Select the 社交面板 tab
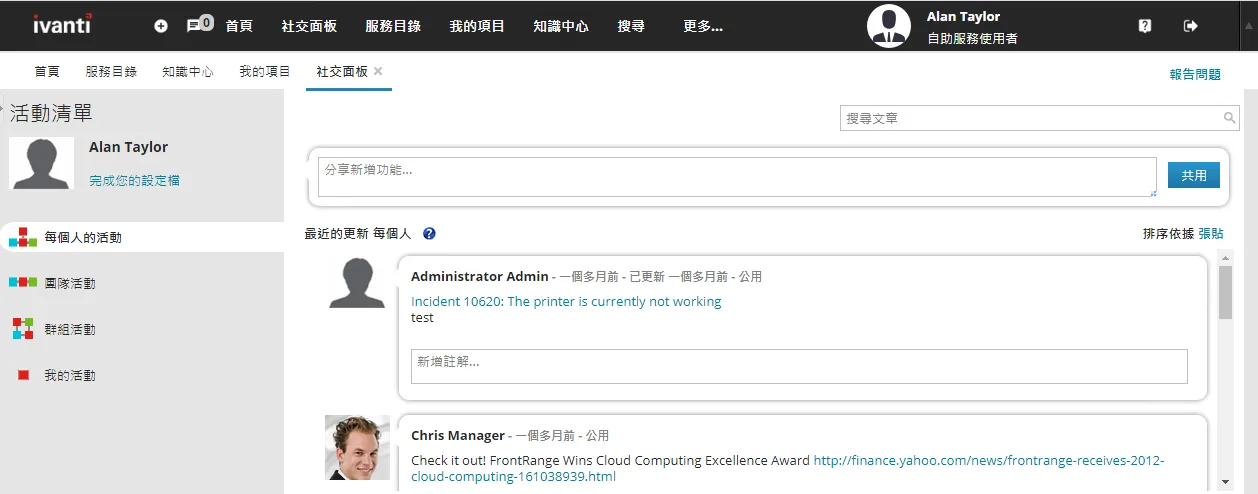1258x494 pixels. (x=342, y=72)
